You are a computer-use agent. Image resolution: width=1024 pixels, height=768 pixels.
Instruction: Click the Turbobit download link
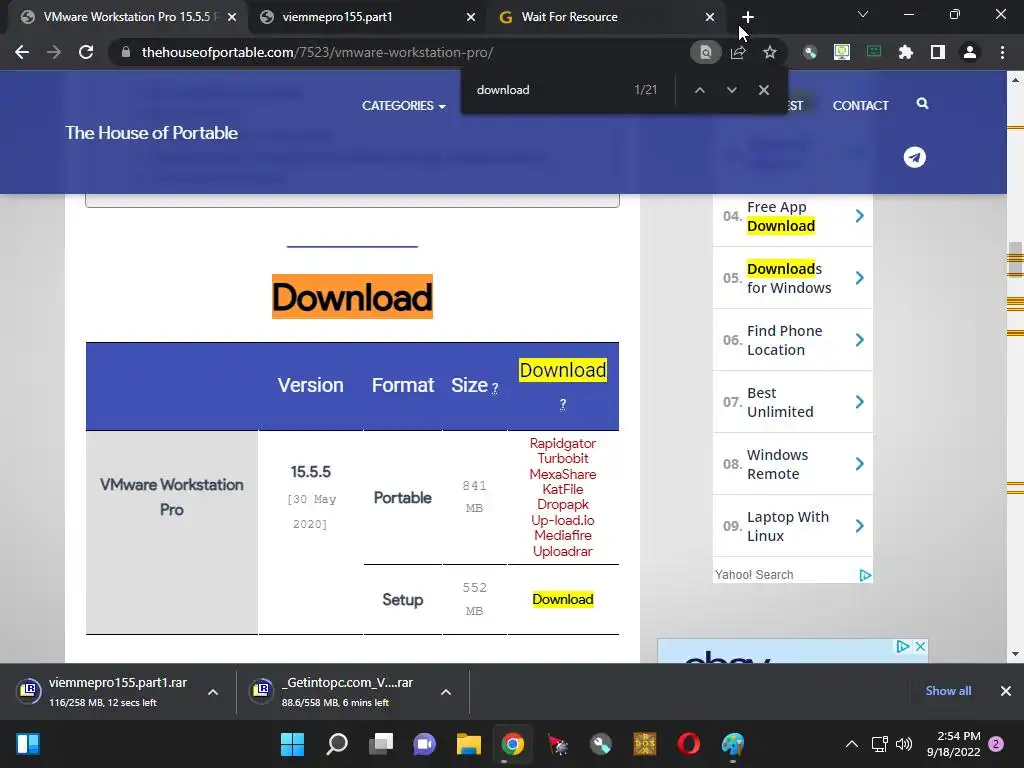pyautogui.click(x=562, y=458)
